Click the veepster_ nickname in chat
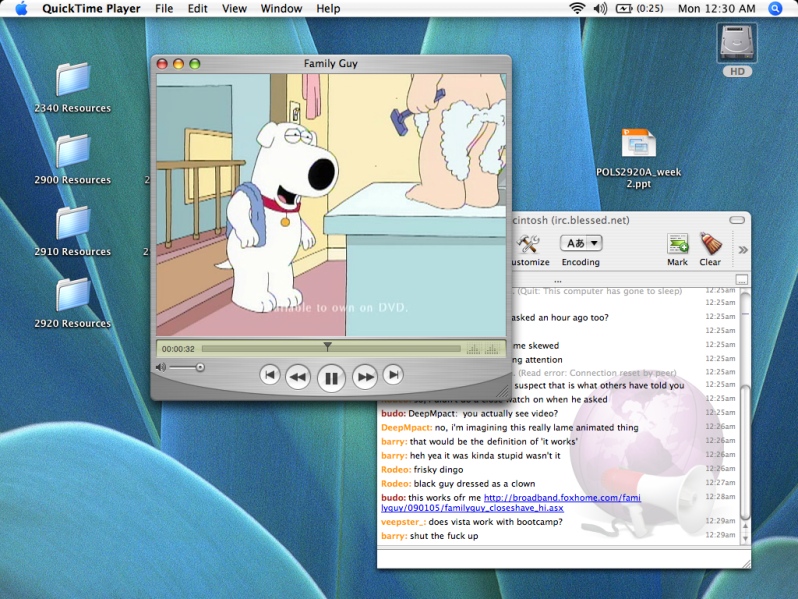 [x=404, y=522]
